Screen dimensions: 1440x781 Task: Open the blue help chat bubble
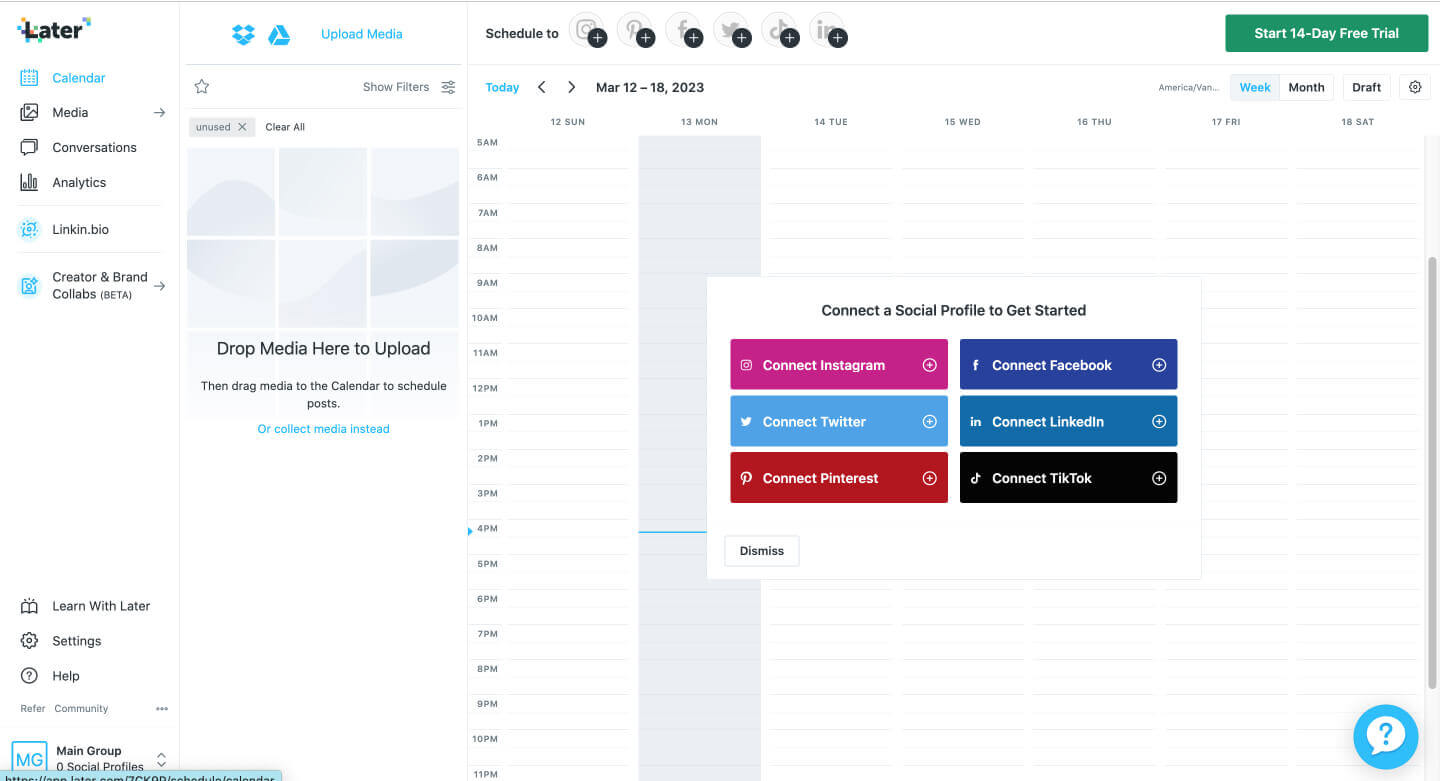(1385, 737)
